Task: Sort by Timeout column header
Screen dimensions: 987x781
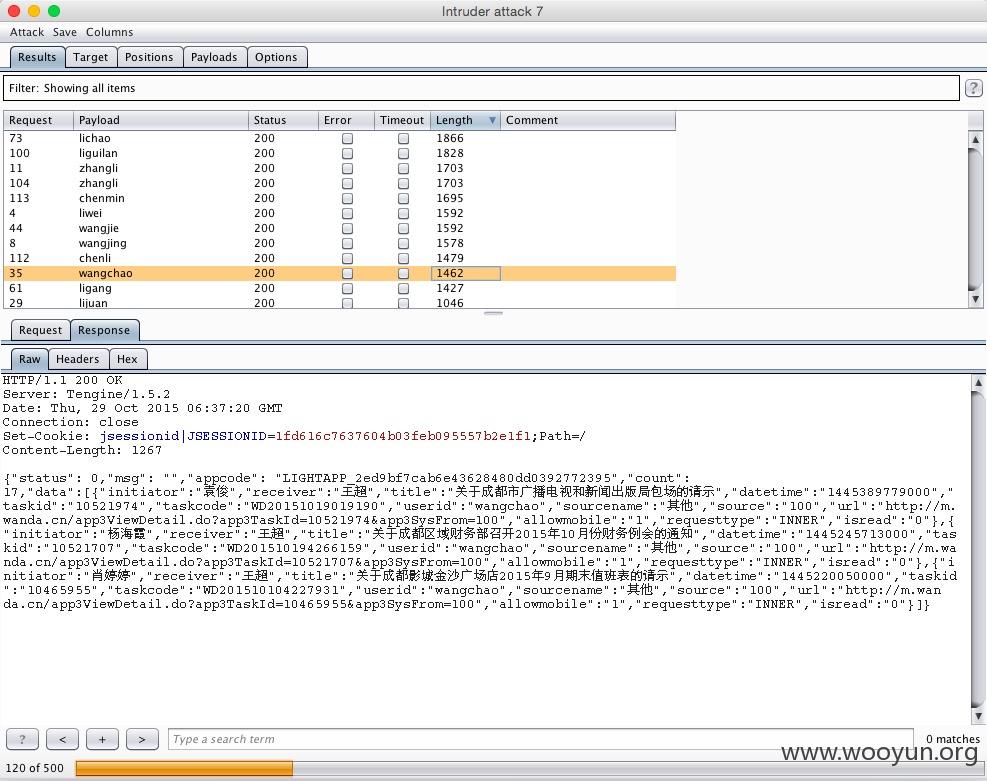Action: [x=402, y=120]
